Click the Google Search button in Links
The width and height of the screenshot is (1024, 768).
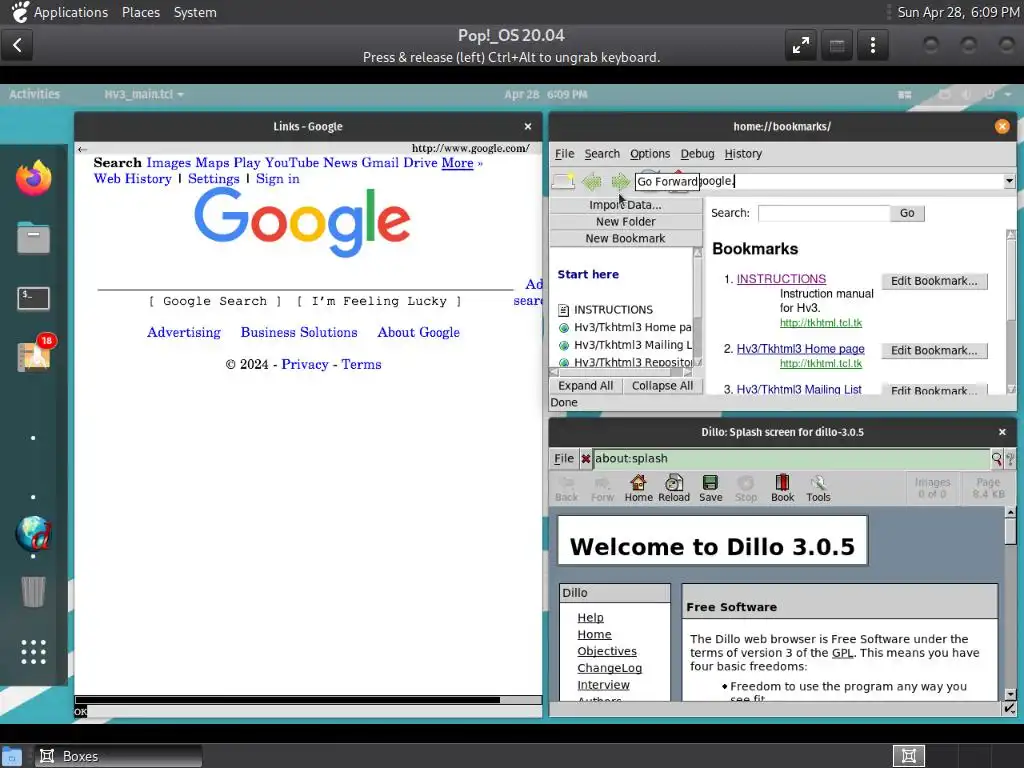pyautogui.click(x=215, y=301)
